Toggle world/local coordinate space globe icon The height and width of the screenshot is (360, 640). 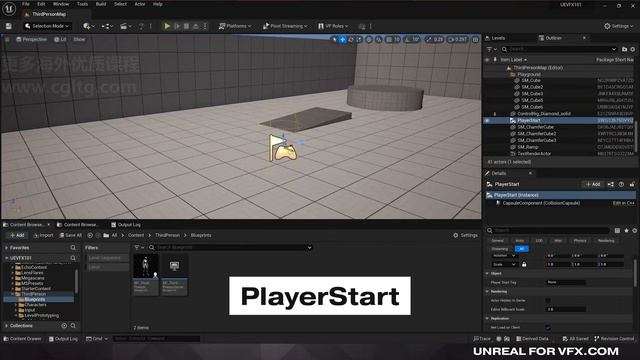pos(369,40)
